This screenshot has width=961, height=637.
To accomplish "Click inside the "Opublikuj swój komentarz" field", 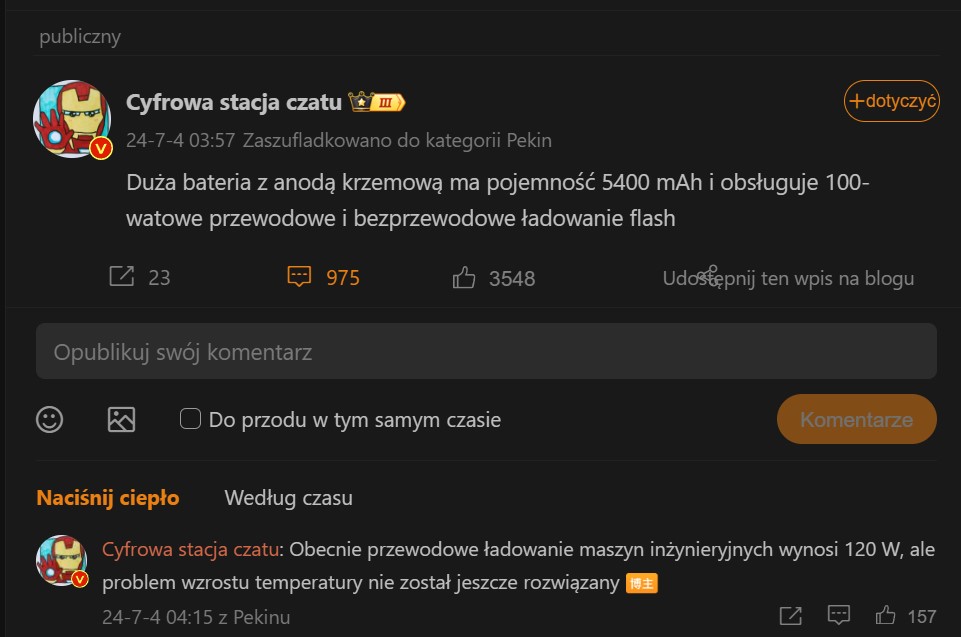I will click(x=486, y=352).
